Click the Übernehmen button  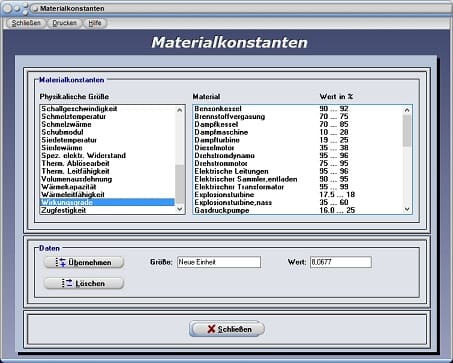(x=84, y=262)
